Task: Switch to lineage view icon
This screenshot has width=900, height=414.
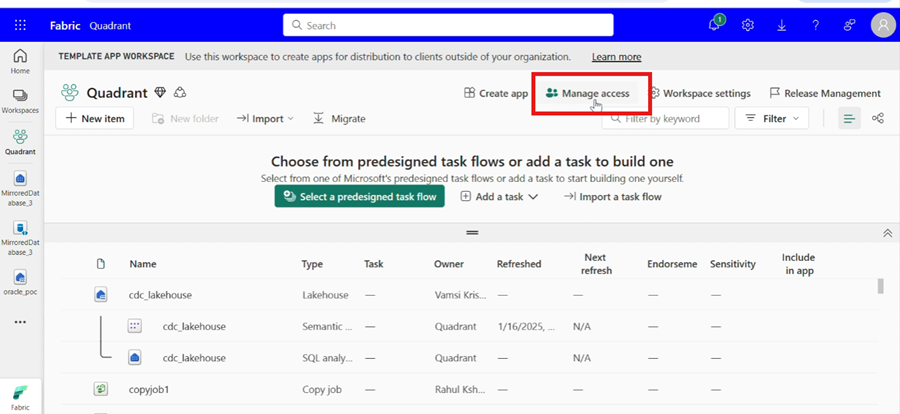Action: click(x=878, y=118)
